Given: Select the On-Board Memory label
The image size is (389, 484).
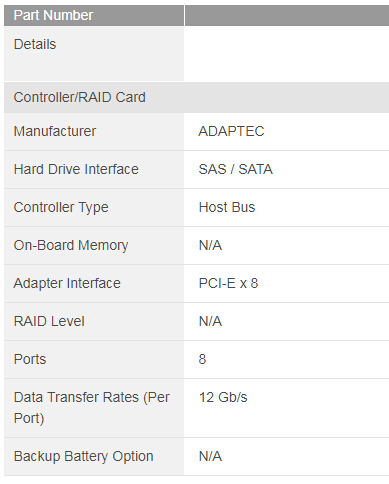Looking at the screenshot, I should pyautogui.click(x=71, y=245).
